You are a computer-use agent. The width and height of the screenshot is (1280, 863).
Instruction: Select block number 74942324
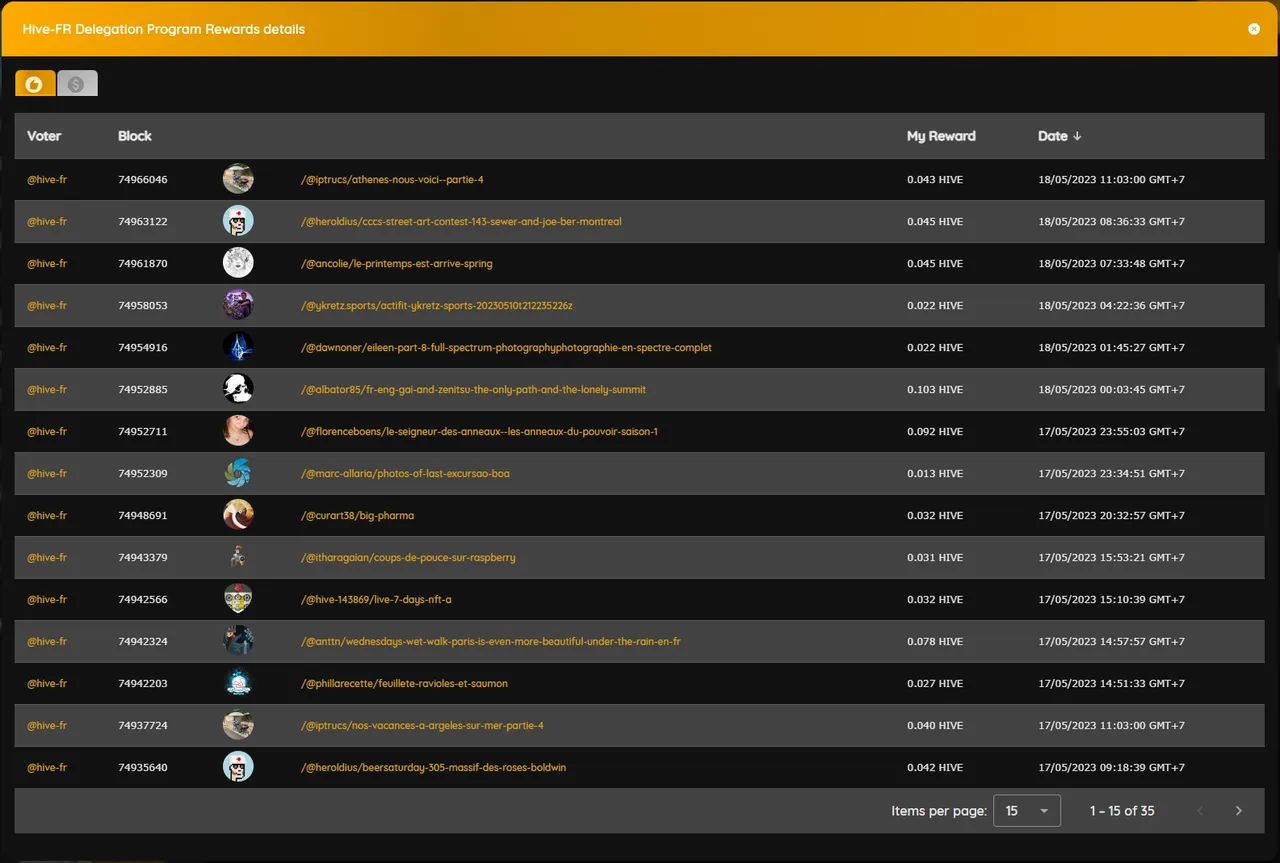[143, 642]
